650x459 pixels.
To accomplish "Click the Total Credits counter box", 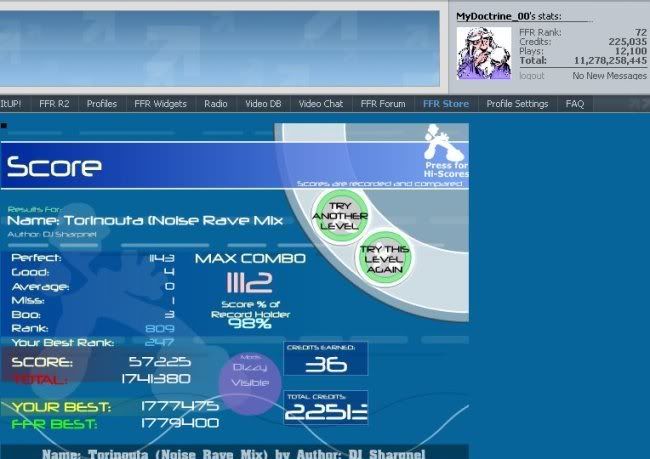I will click(326, 408).
